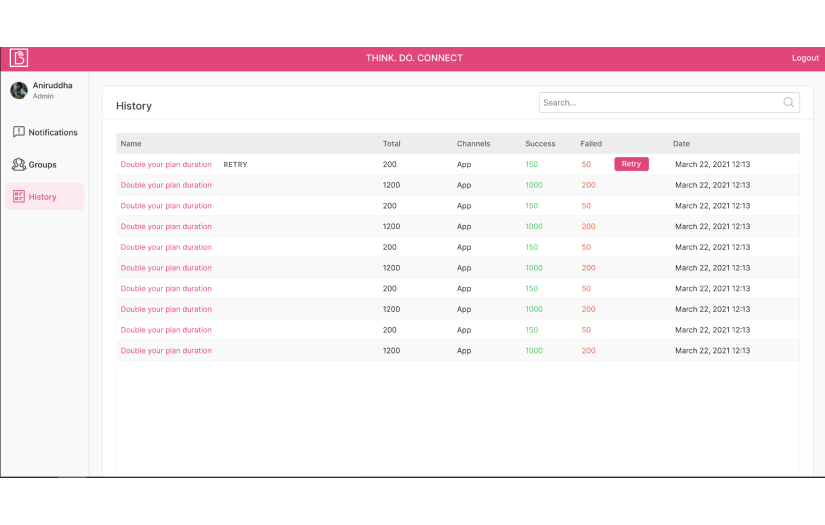Click App channel in the Retry row

pos(464,164)
